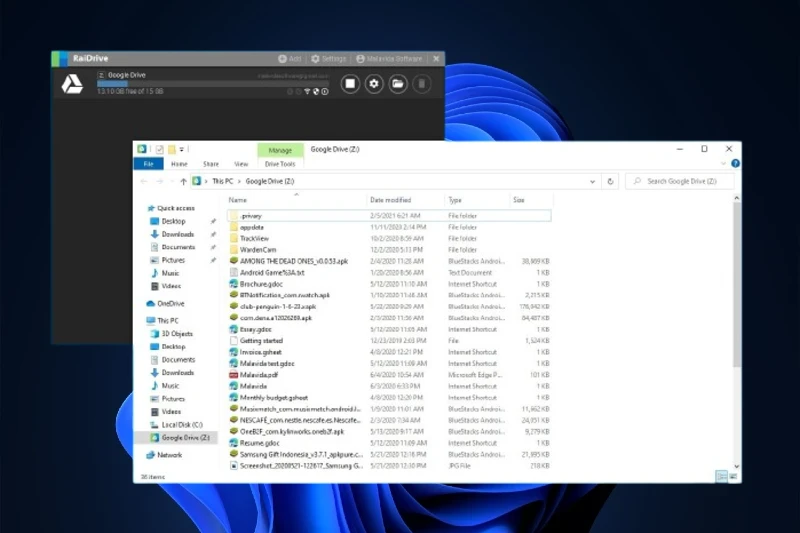The width and height of the screenshot is (800, 533).
Task: Click the Google Drive logo in RaiDrive
Action: click(x=72, y=85)
